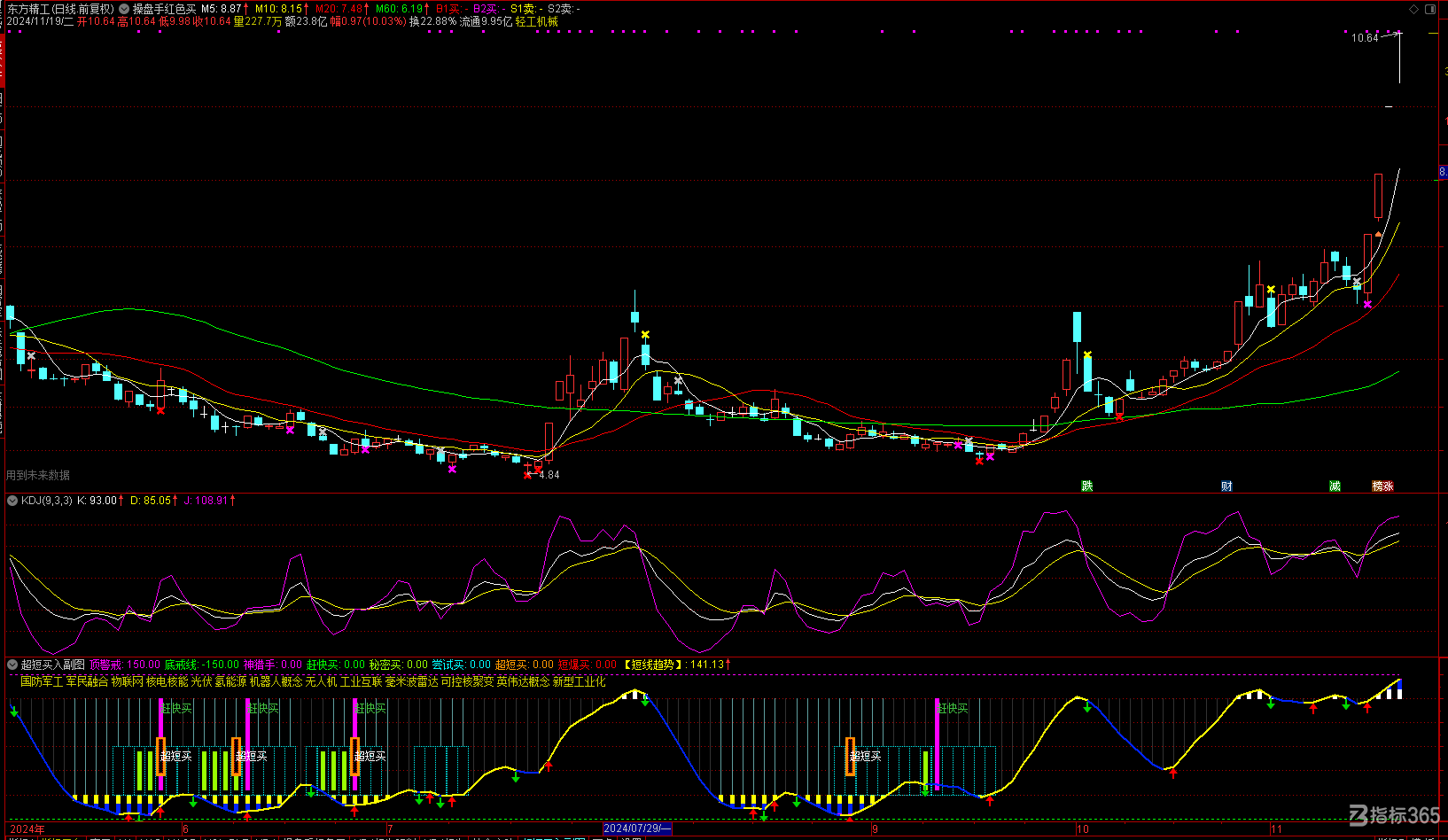Click the diamond icon at top right
1448x840 pixels.
(1413, 9)
